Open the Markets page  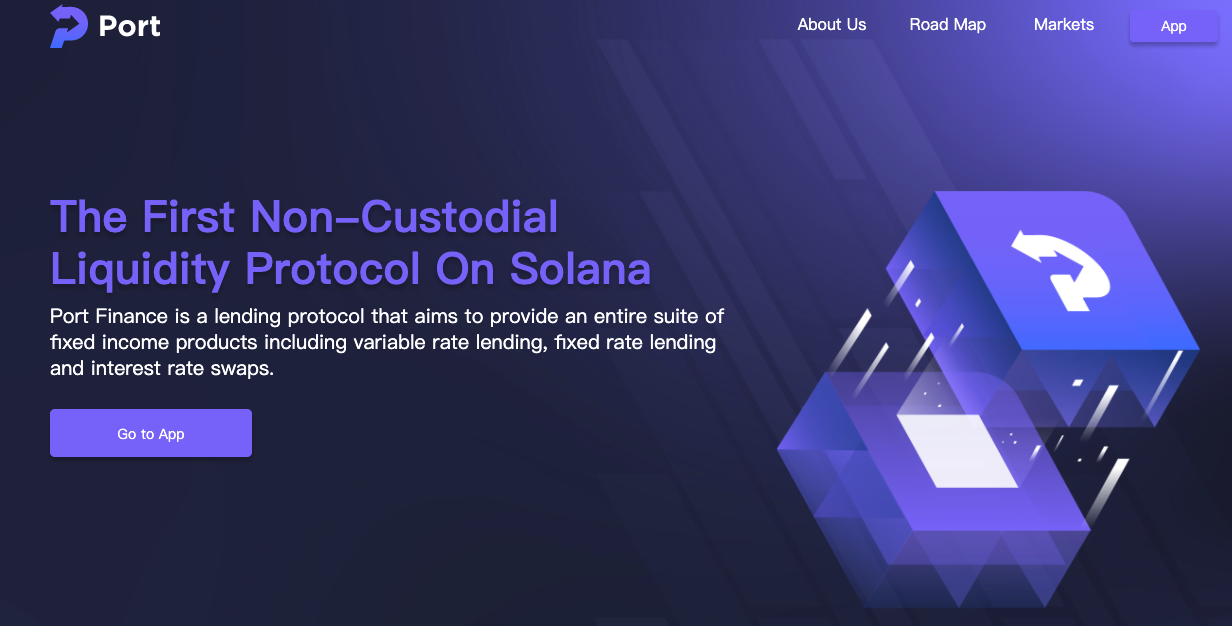click(x=1063, y=25)
